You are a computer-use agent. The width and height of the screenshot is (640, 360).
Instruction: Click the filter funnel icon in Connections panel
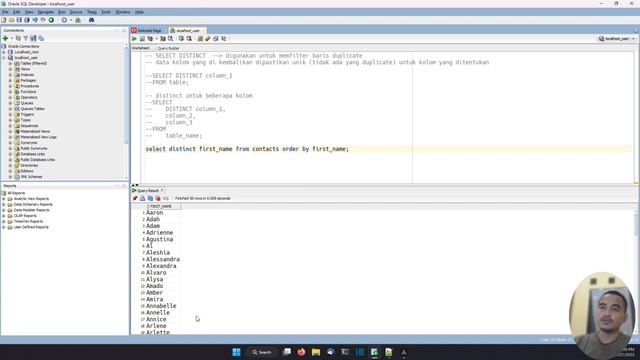point(25,38)
